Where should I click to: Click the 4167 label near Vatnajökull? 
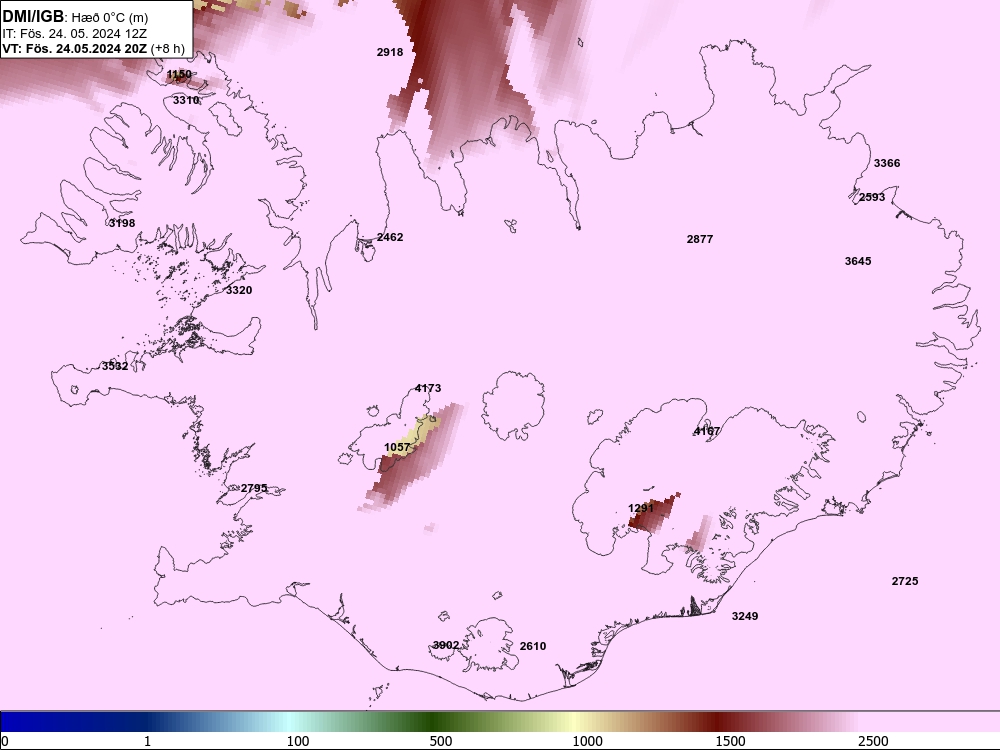point(706,431)
